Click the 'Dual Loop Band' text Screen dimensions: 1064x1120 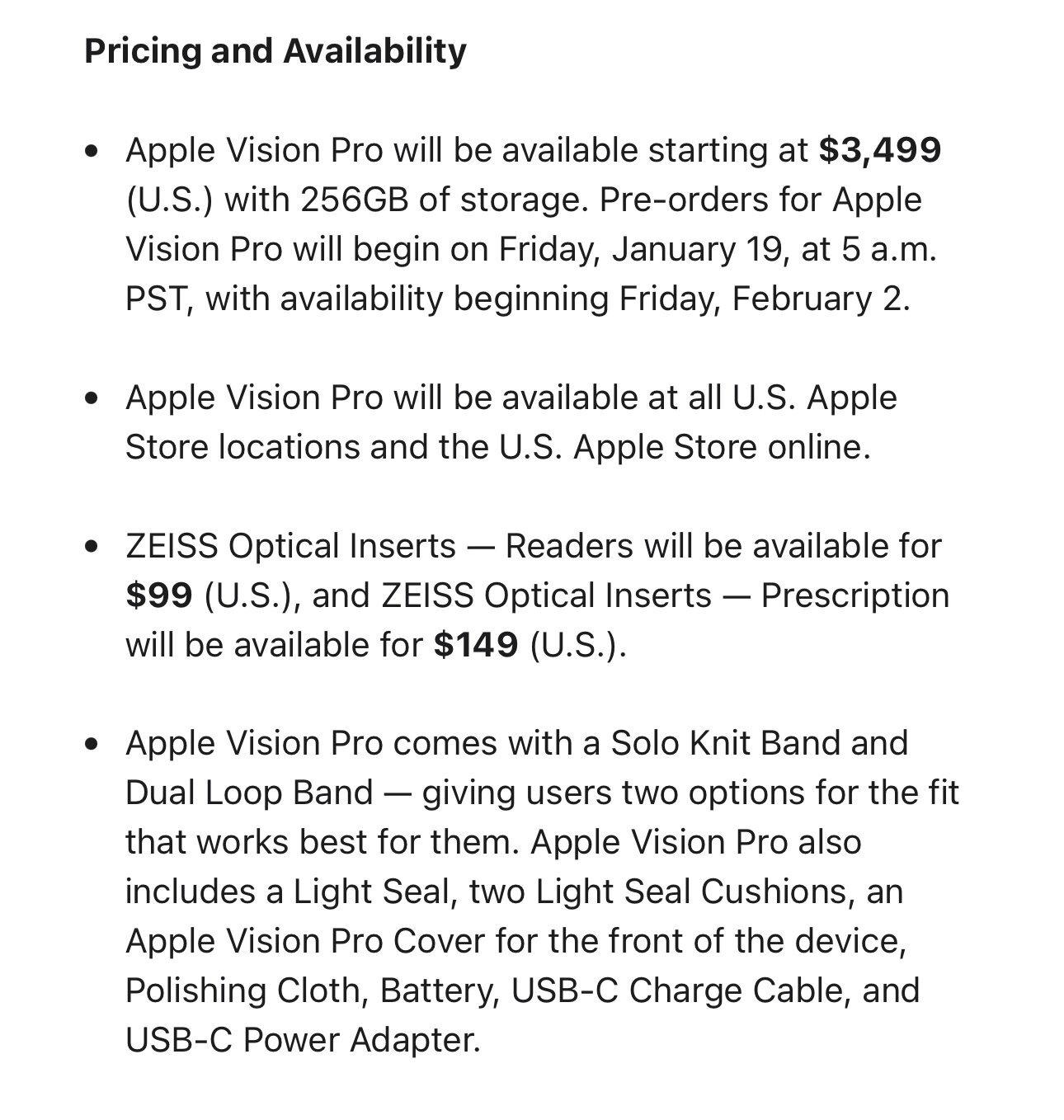[x=249, y=793]
